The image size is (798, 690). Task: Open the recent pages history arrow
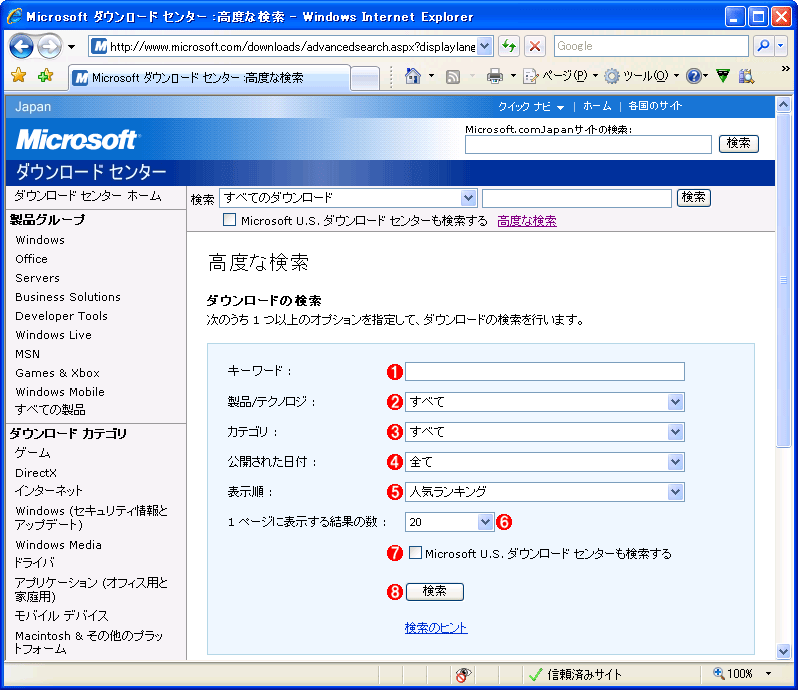71,47
